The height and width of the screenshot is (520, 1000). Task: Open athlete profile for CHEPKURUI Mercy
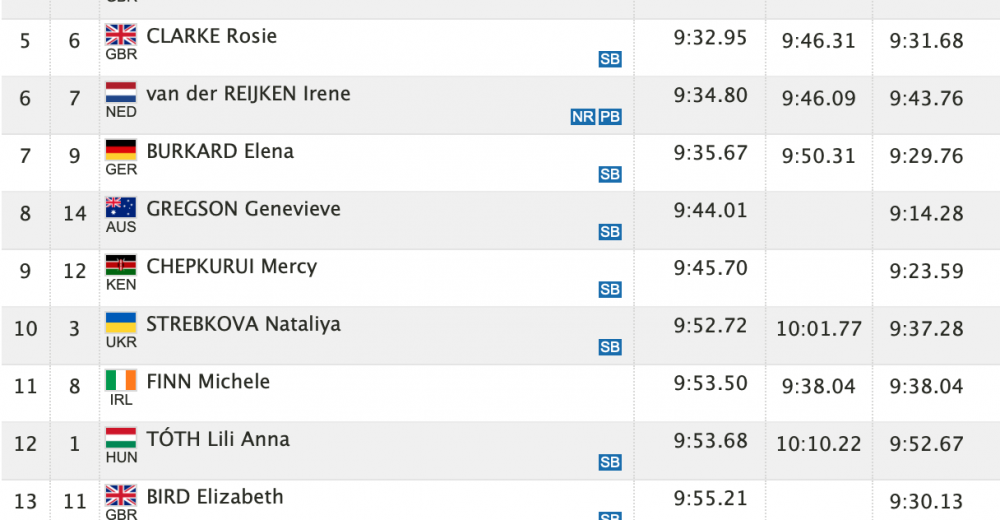pos(232,267)
